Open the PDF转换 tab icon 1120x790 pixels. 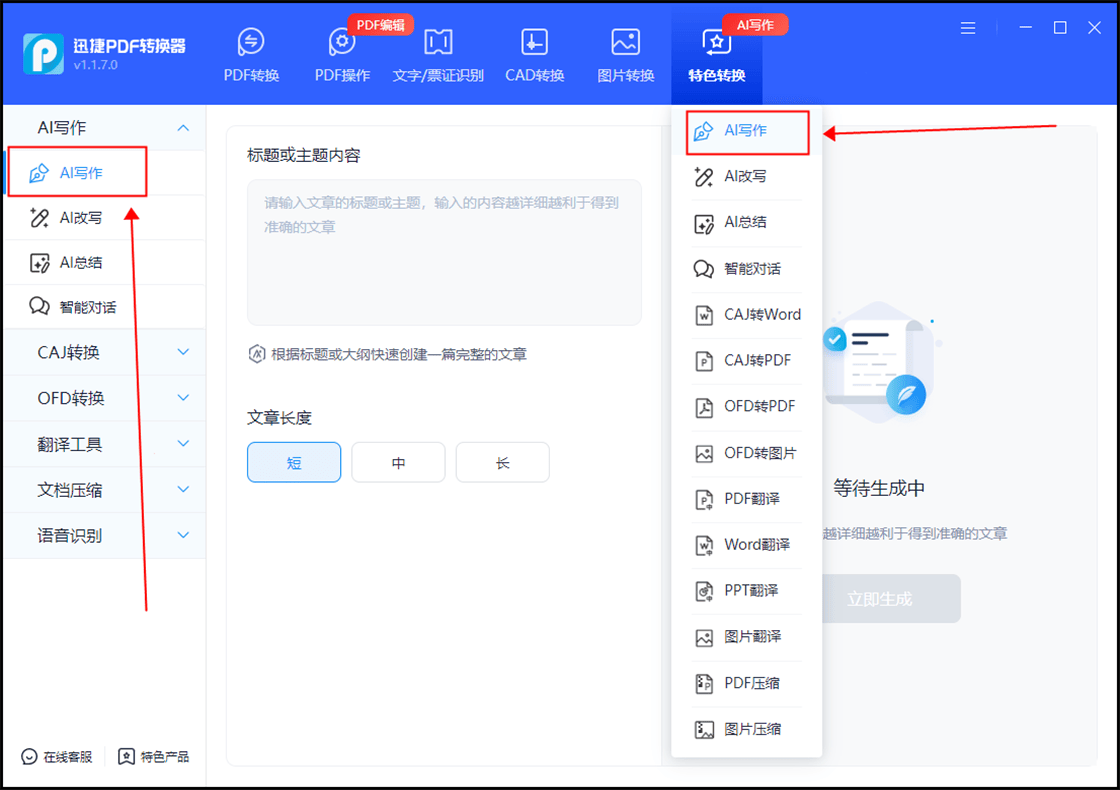coord(251,42)
